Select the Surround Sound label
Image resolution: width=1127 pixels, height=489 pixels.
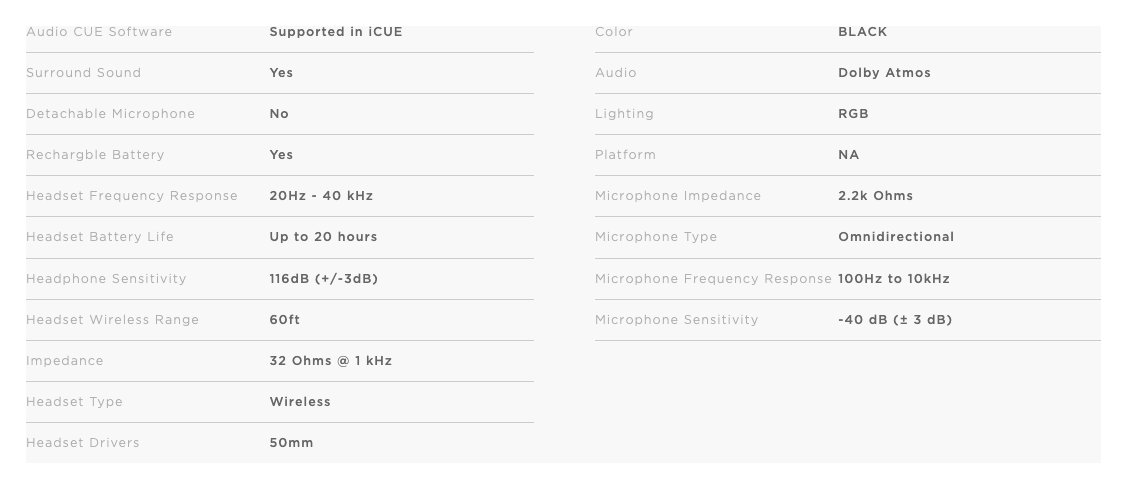[83, 73]
